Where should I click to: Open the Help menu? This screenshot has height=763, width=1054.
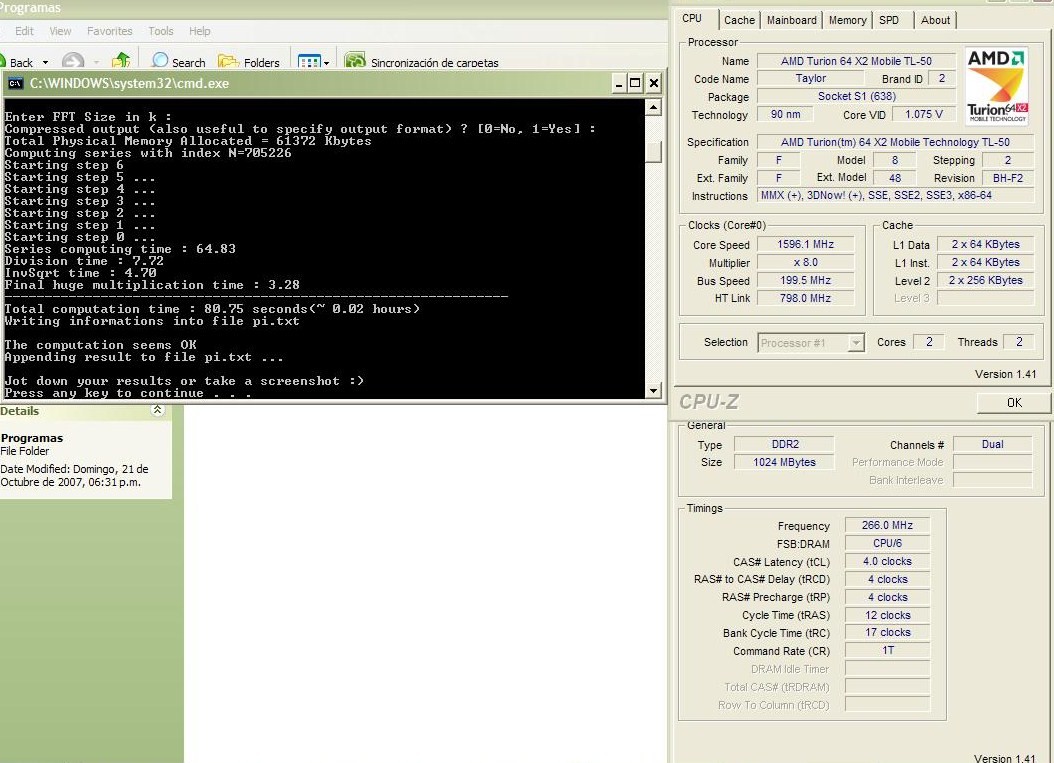pos(200,31)
